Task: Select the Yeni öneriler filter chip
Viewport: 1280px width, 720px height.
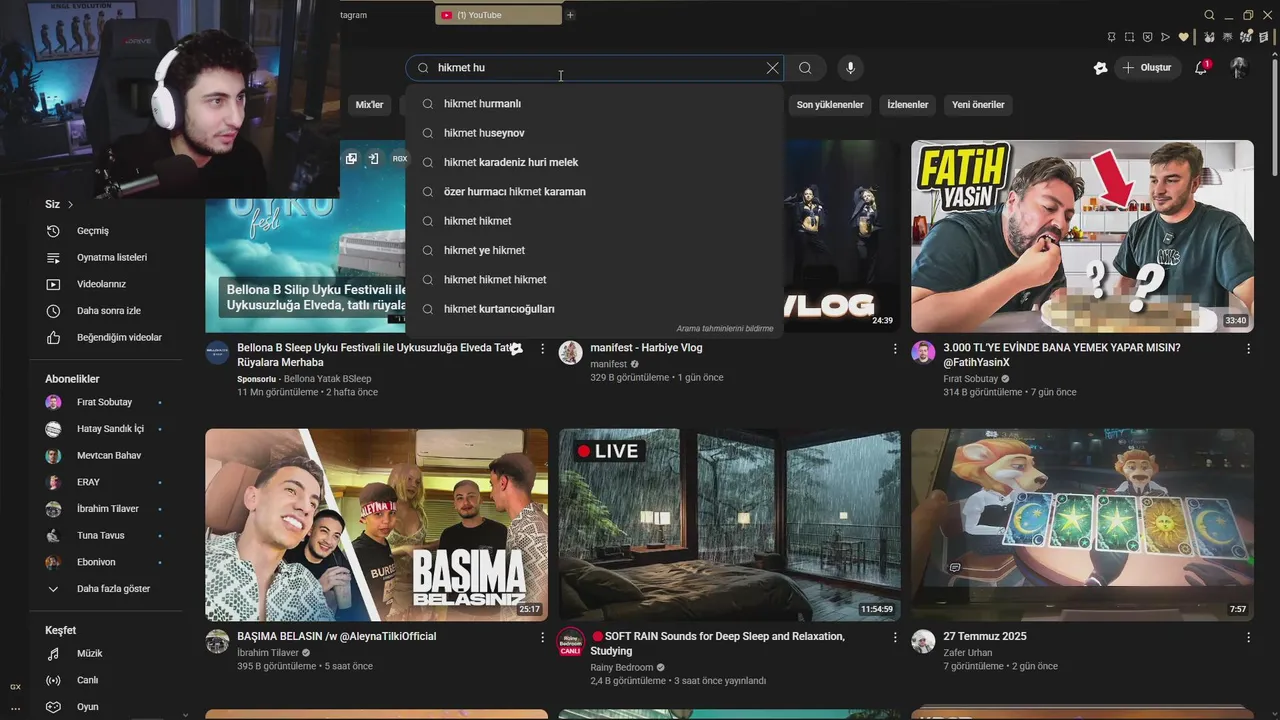Action: (x=978, y=105)
